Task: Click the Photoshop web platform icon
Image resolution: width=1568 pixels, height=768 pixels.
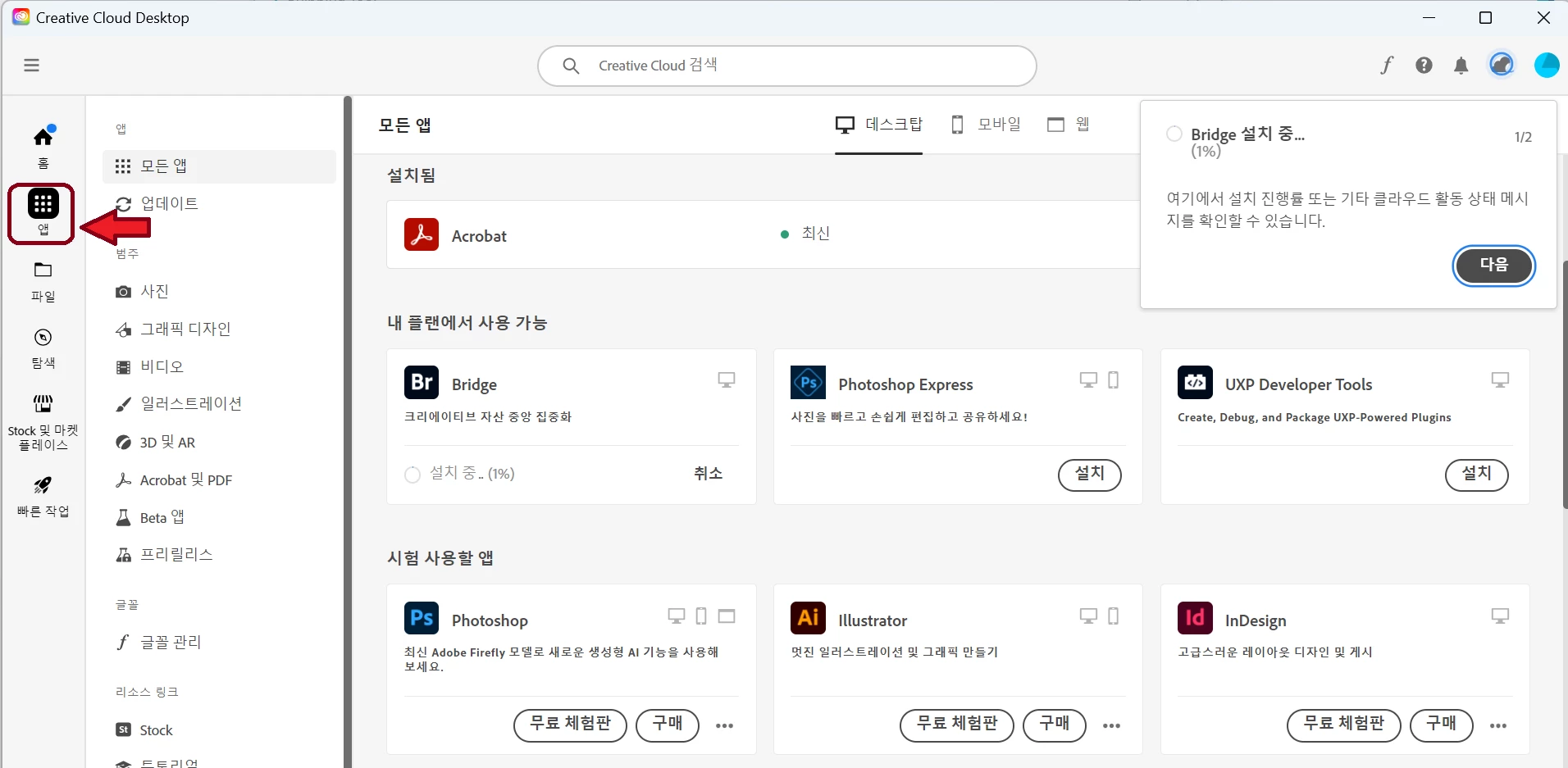Action: point(727,616)
